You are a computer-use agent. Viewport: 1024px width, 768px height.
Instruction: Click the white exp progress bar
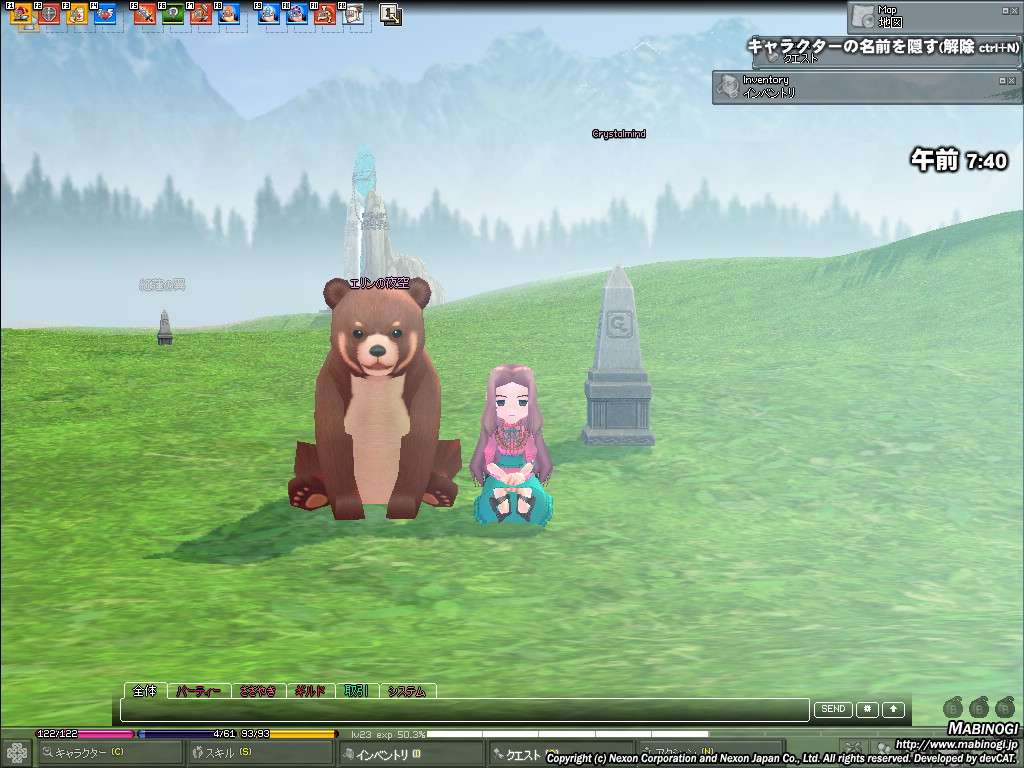coord(567,735)
